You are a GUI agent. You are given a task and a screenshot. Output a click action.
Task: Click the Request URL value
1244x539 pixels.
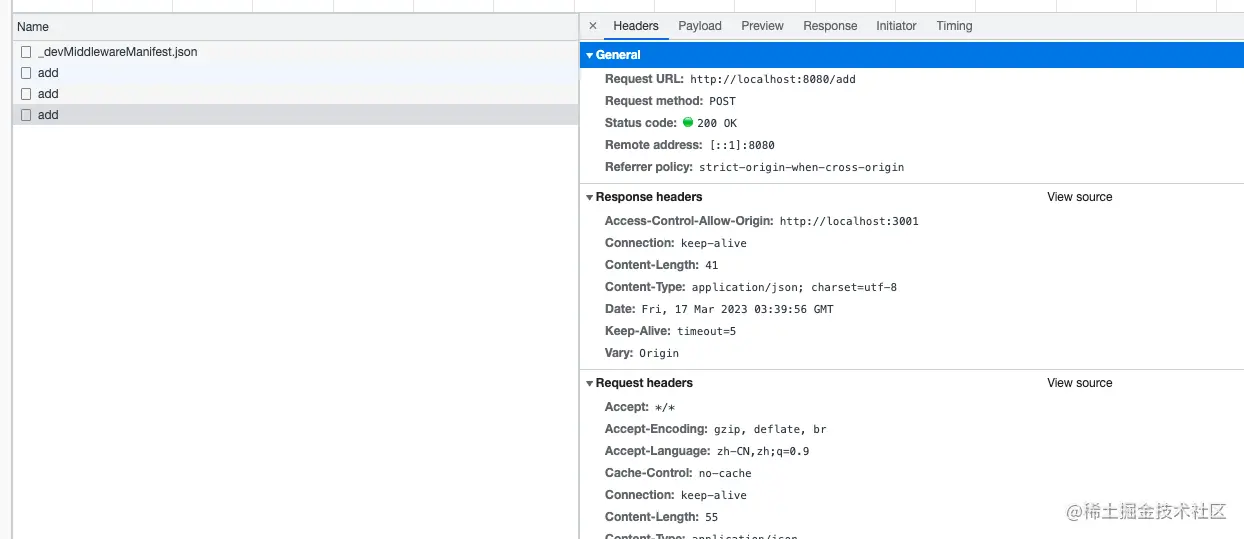point(772,79)
